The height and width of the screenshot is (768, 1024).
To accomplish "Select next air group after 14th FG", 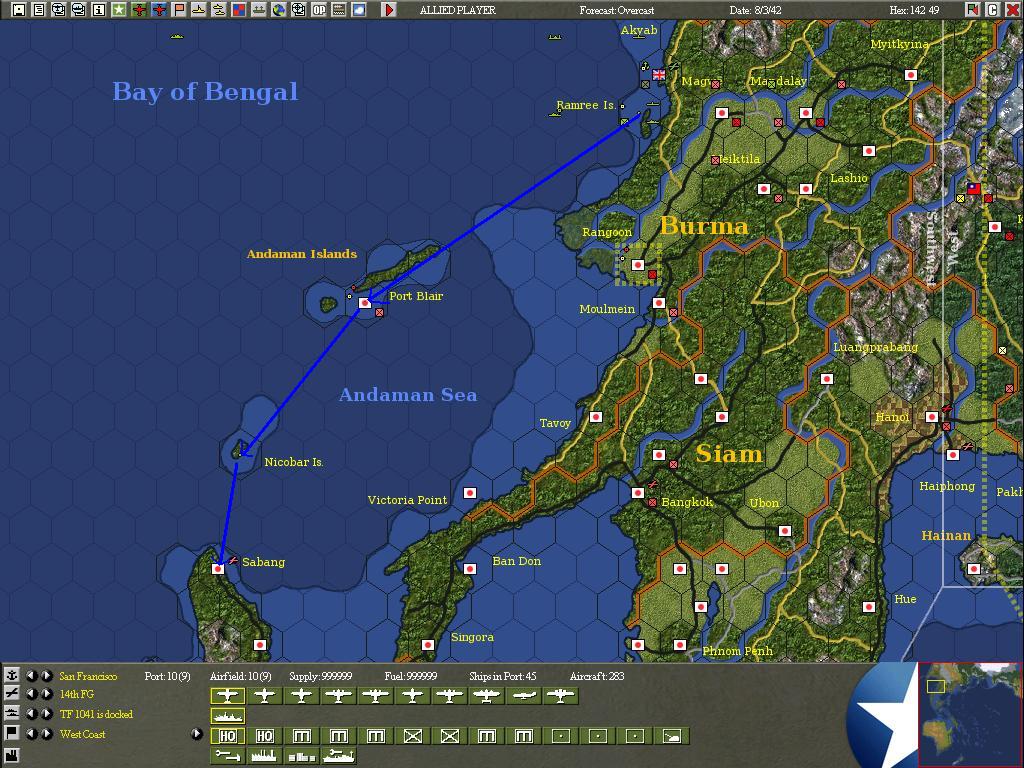I will click(46, 694).
